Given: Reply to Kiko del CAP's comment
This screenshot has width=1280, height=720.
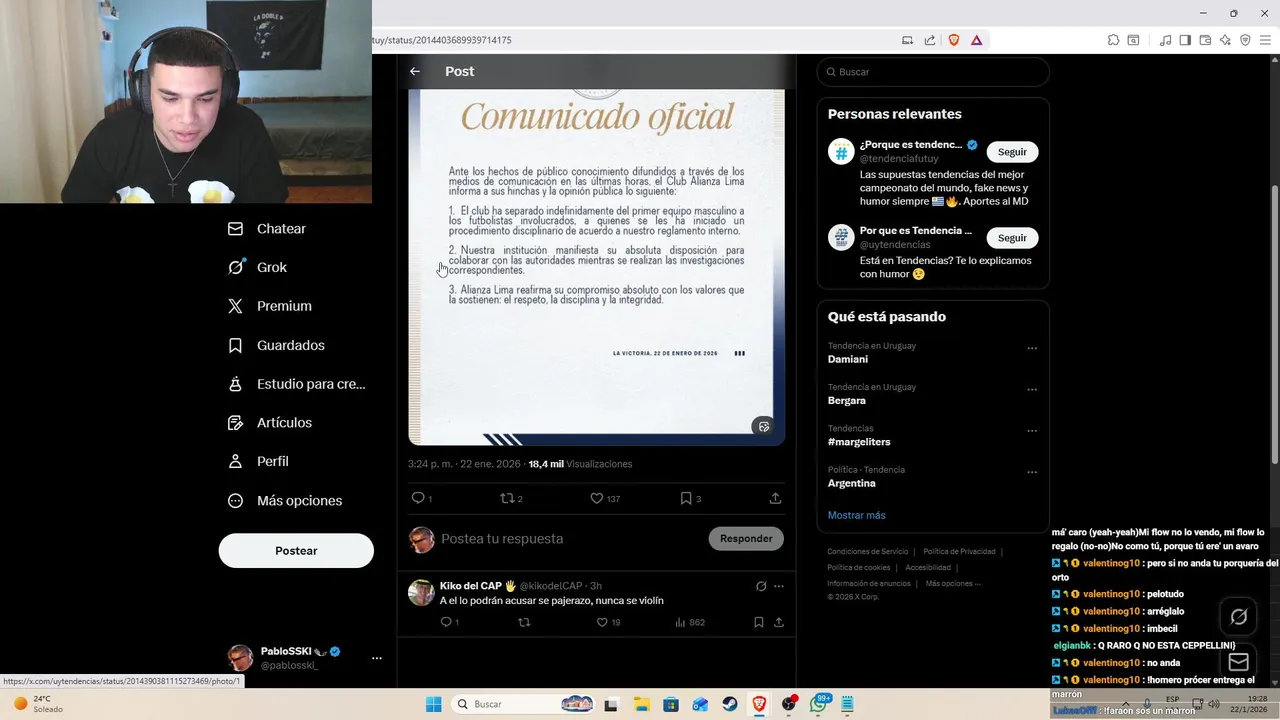Looking at the screenshot, I should coord(446,622).
